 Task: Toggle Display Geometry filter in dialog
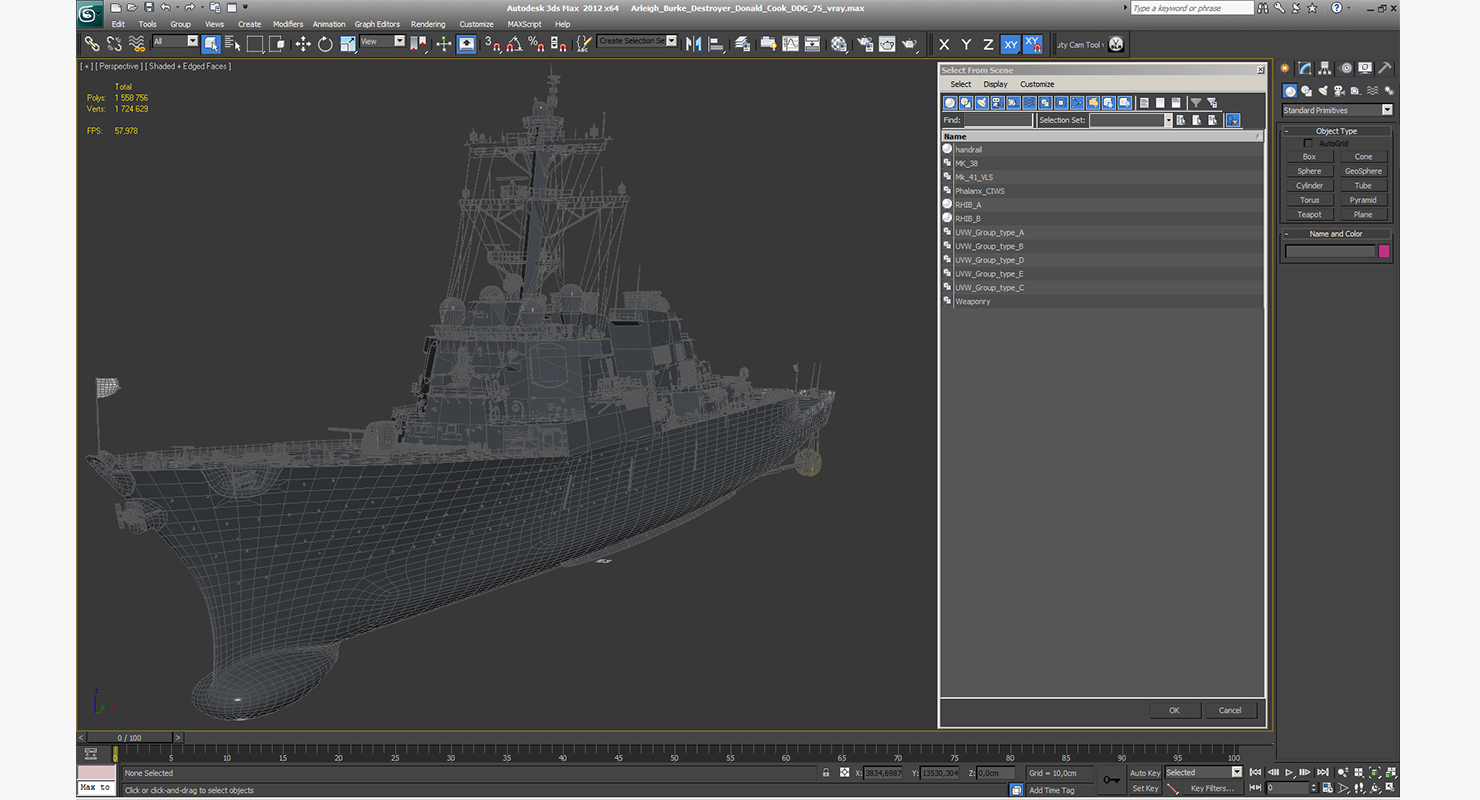coord(950,102)
